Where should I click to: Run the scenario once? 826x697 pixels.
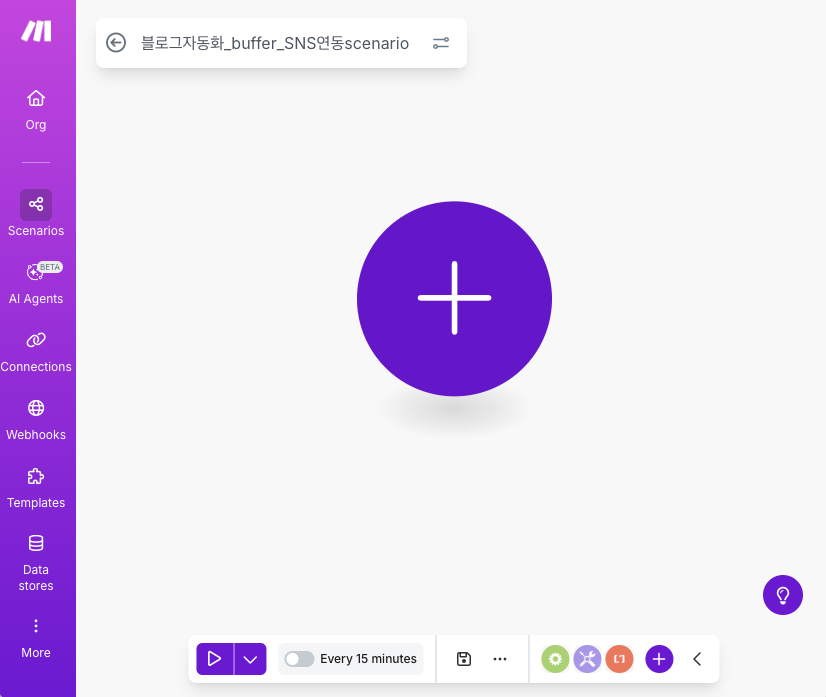214,659
